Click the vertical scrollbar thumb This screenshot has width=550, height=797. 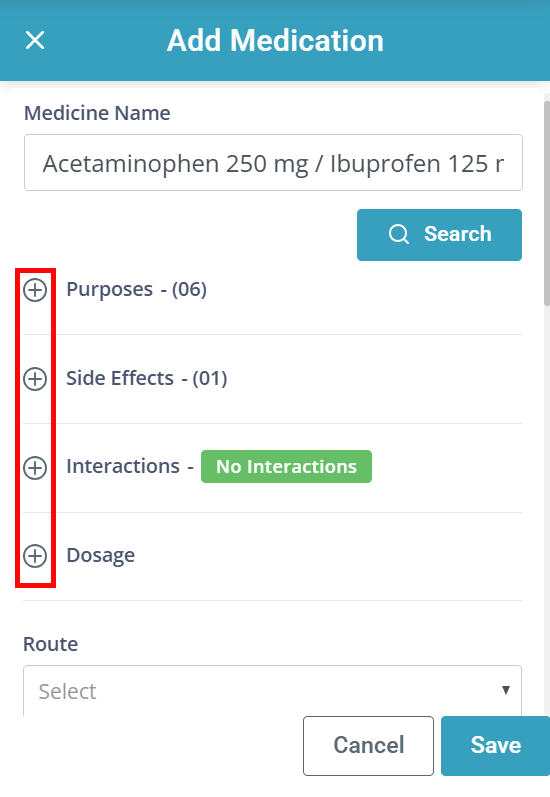tap(547, 203)
